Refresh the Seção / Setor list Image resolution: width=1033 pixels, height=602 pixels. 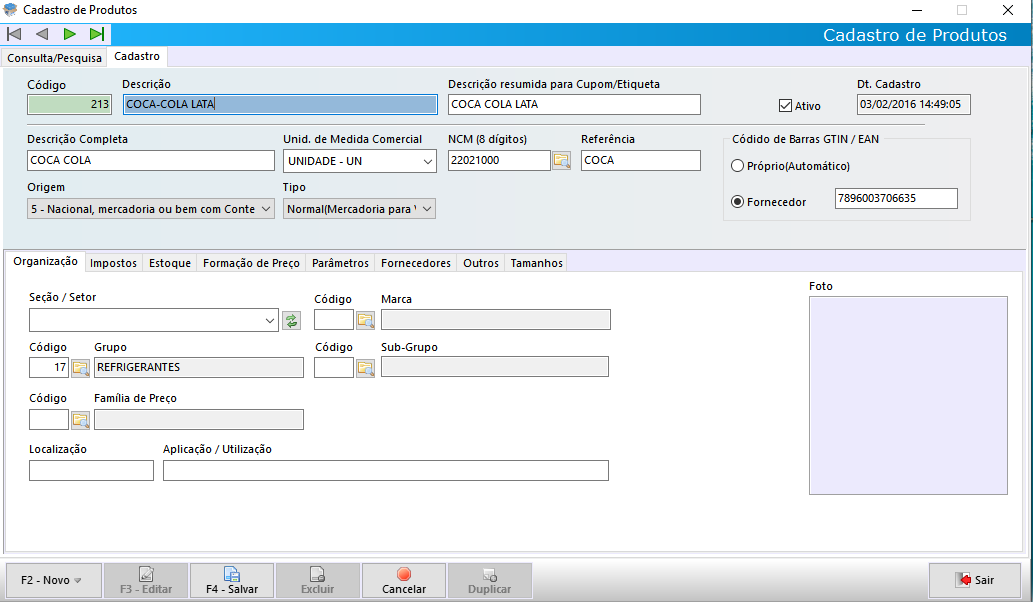[x=291, y=321]
